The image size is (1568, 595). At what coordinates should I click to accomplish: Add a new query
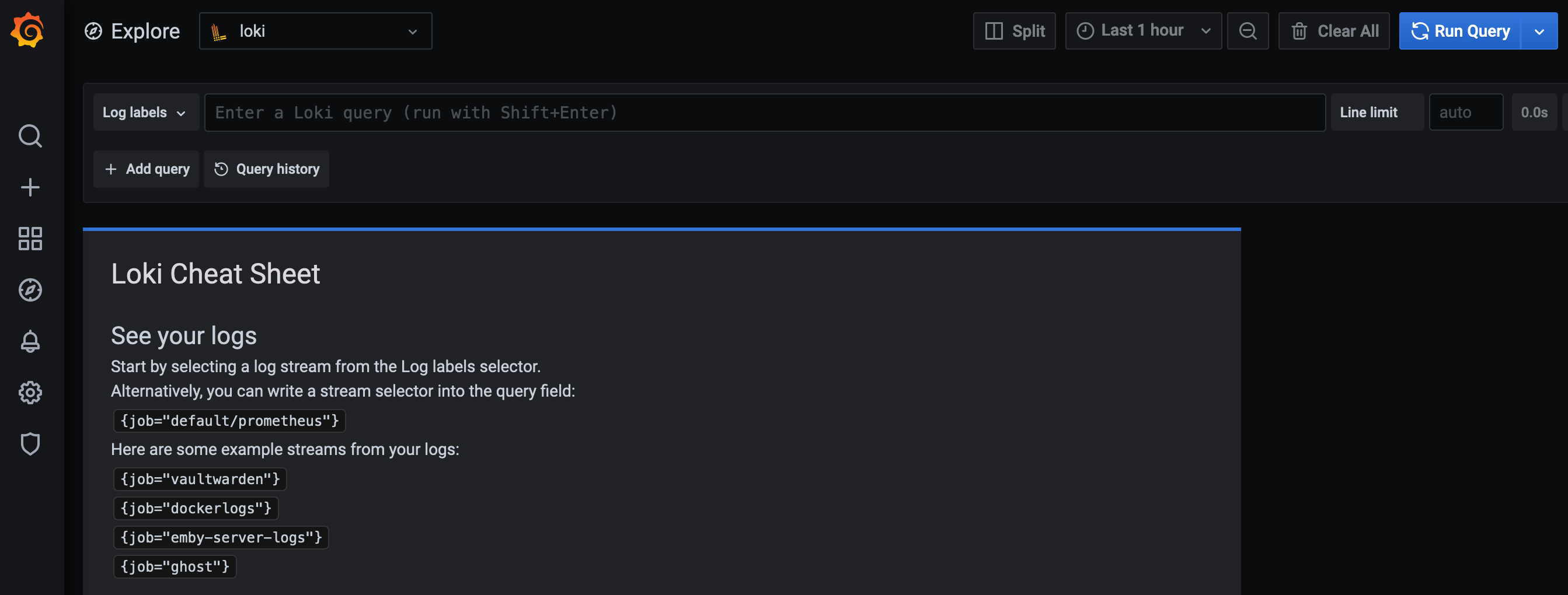tap(146, 169)
